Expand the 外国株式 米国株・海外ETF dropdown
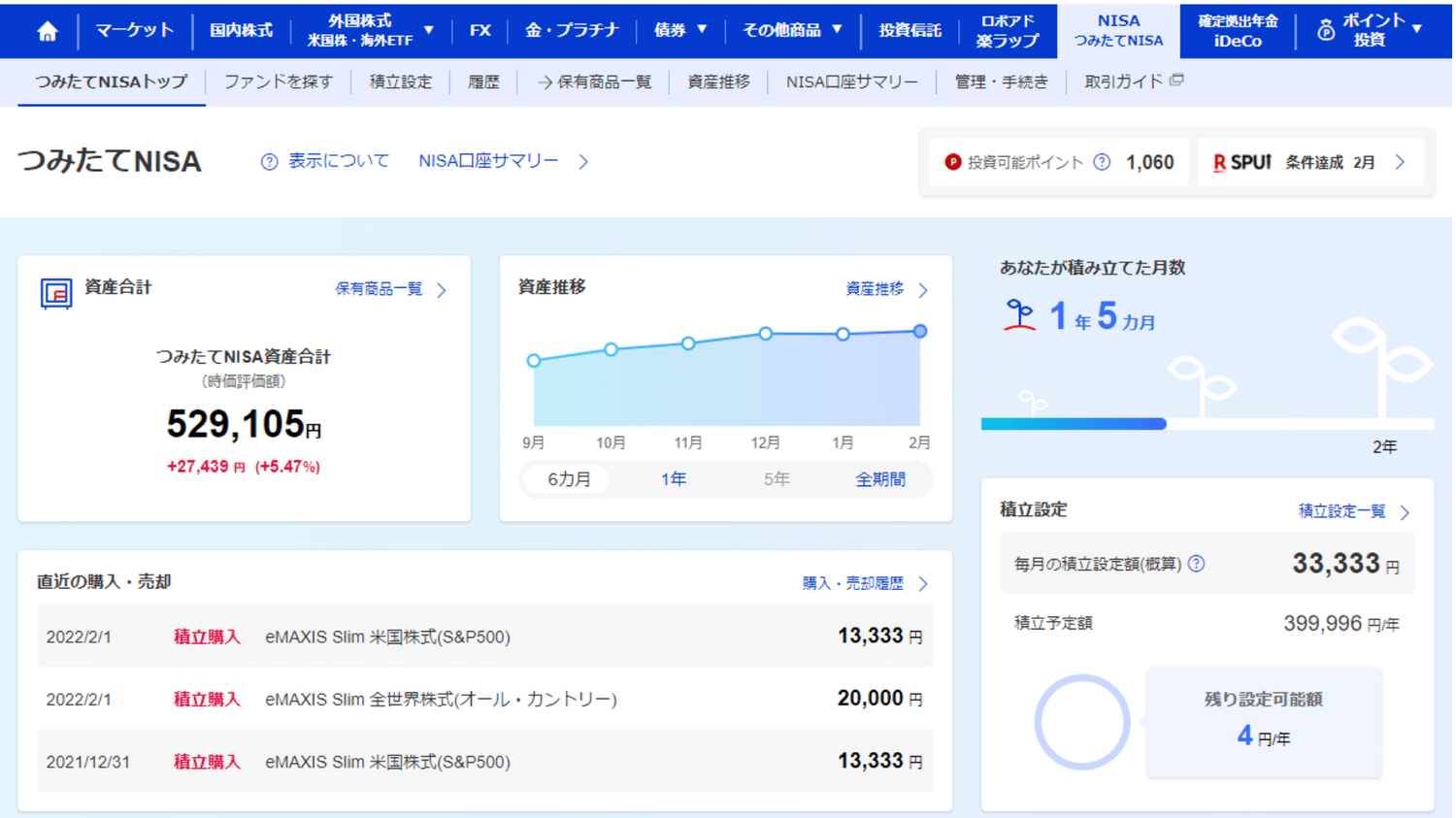 coord(428,30)
